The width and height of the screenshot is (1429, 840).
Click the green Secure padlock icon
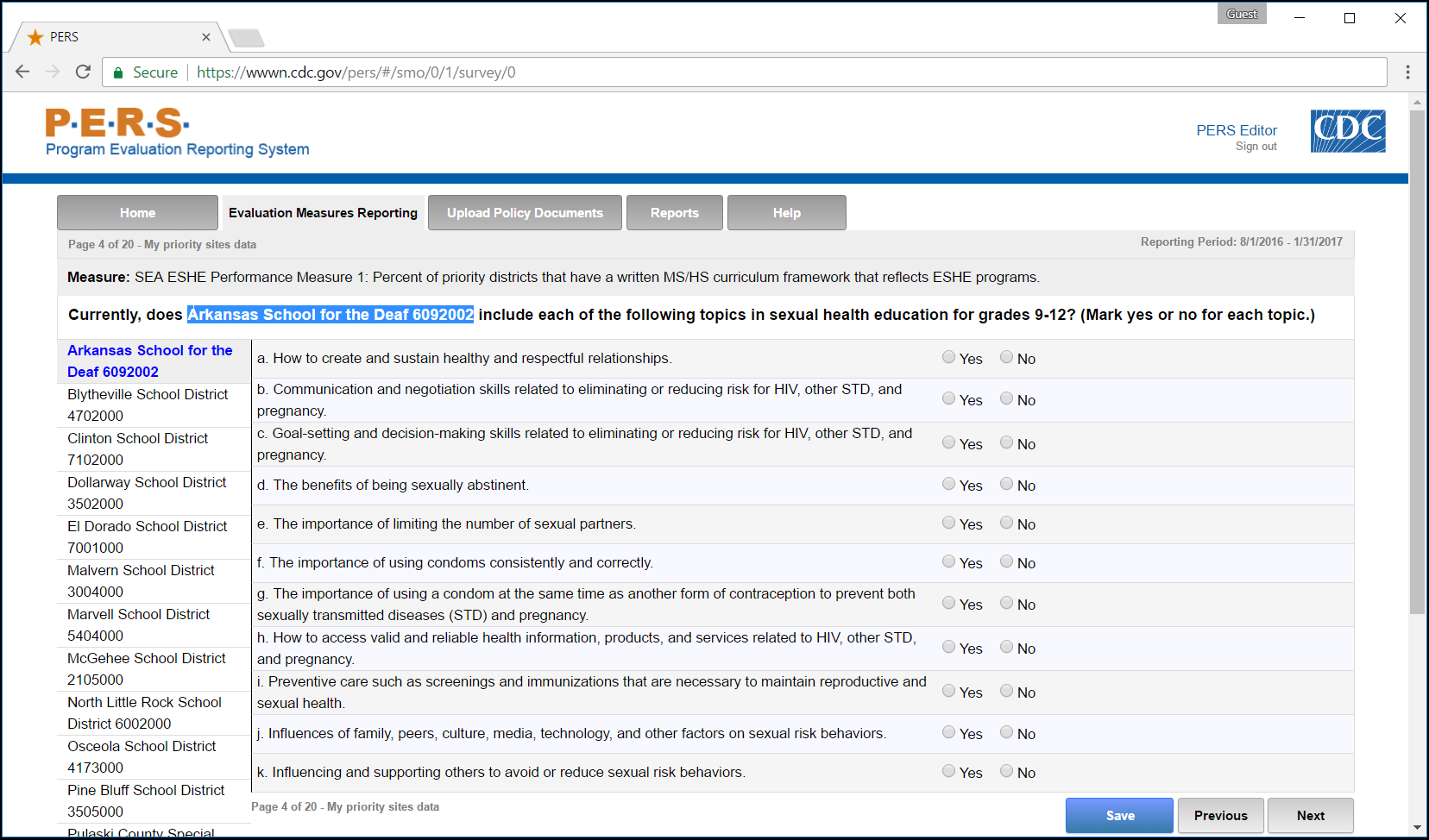[x=118, y=72]
